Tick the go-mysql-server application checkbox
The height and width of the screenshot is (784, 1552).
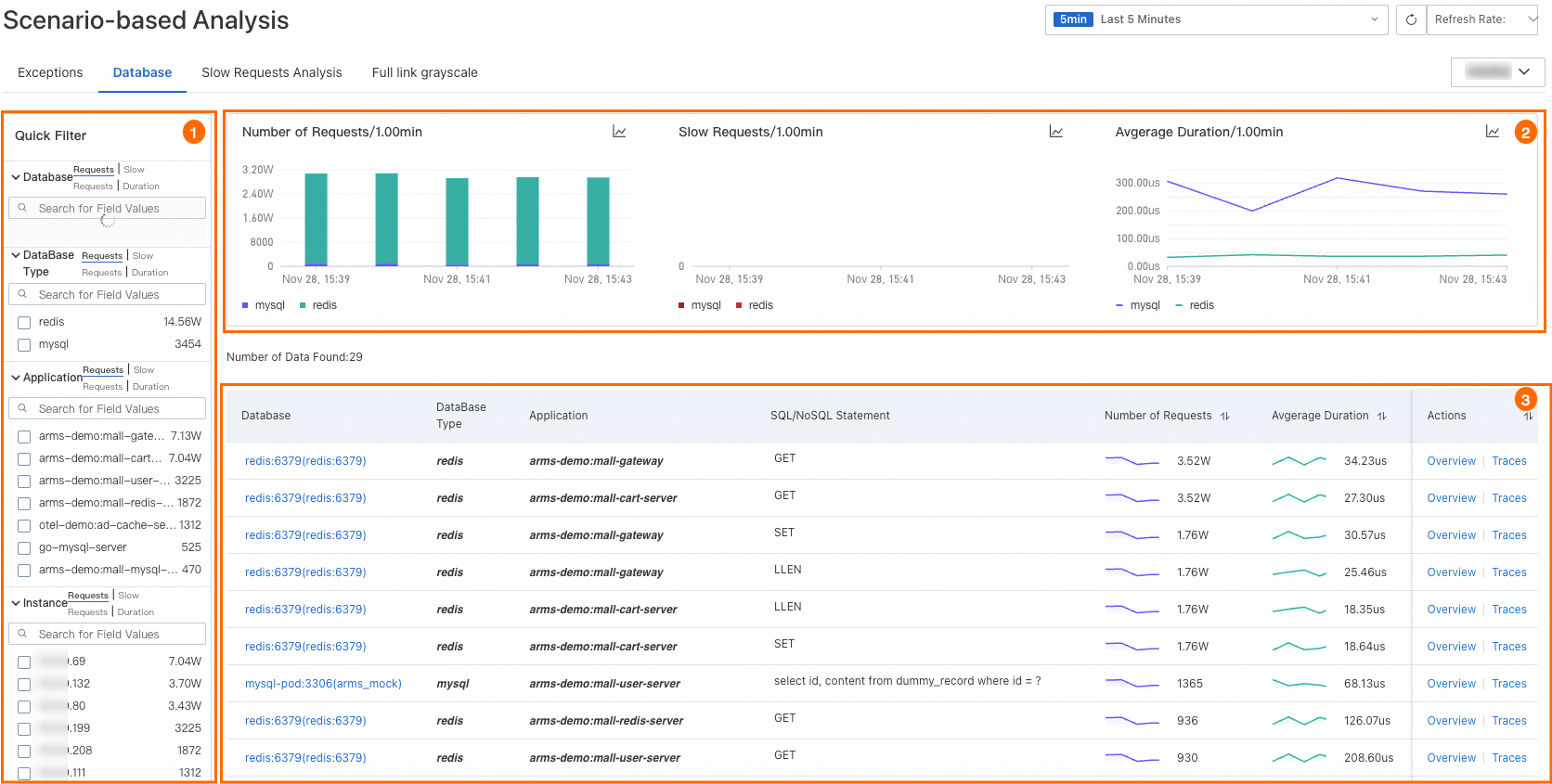(24, 548)
